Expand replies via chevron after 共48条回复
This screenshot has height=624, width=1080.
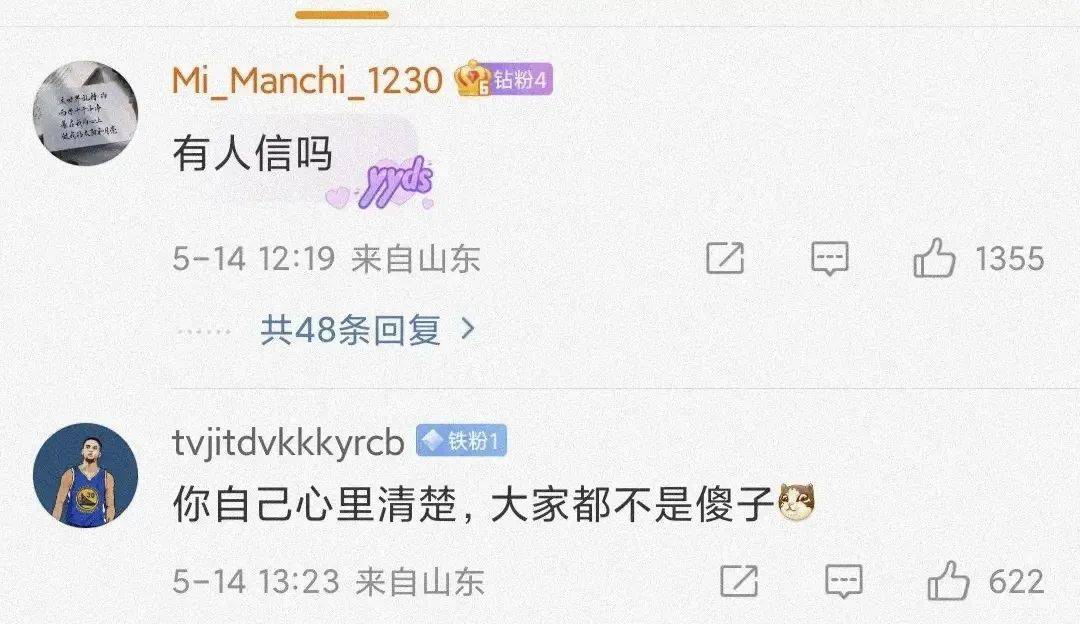[468, 329]
